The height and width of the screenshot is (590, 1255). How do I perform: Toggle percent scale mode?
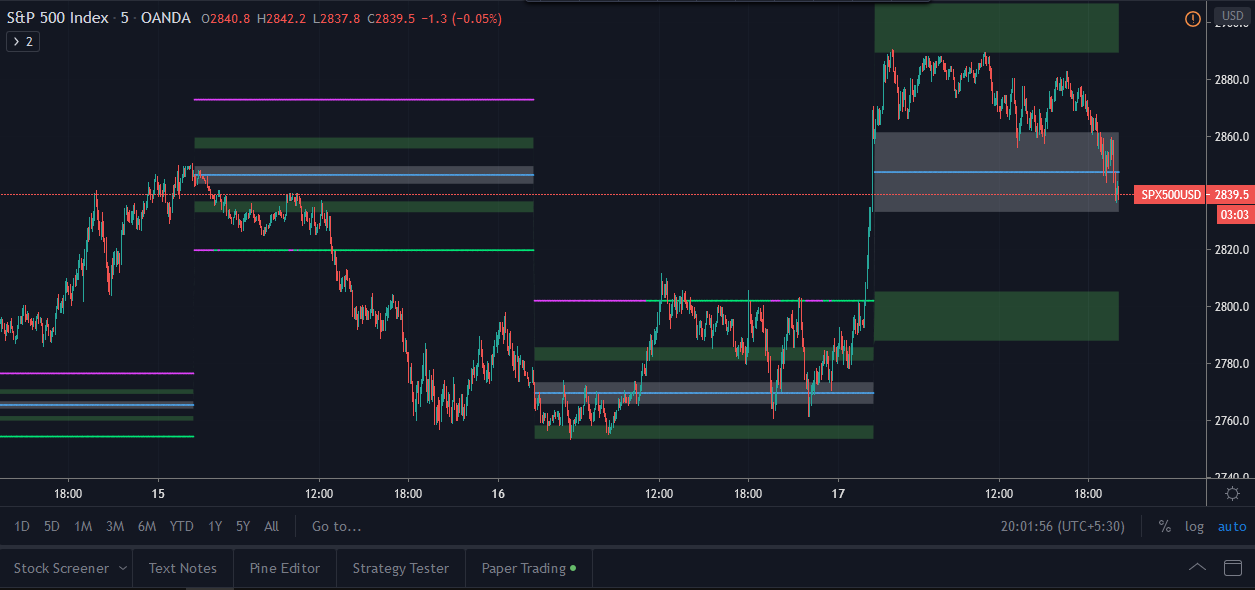coord(1165,526)
